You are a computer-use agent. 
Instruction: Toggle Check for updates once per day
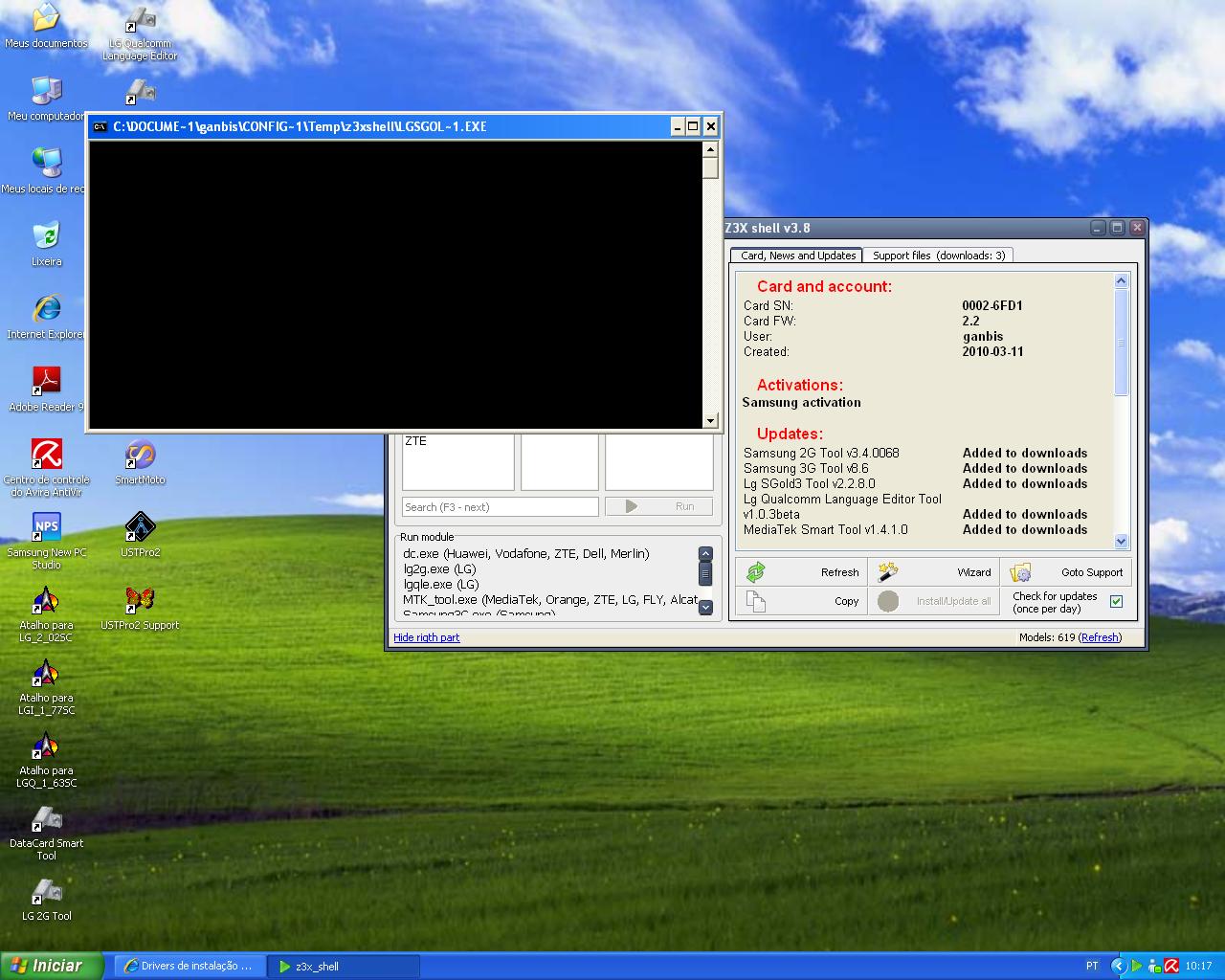[1116, 601]
